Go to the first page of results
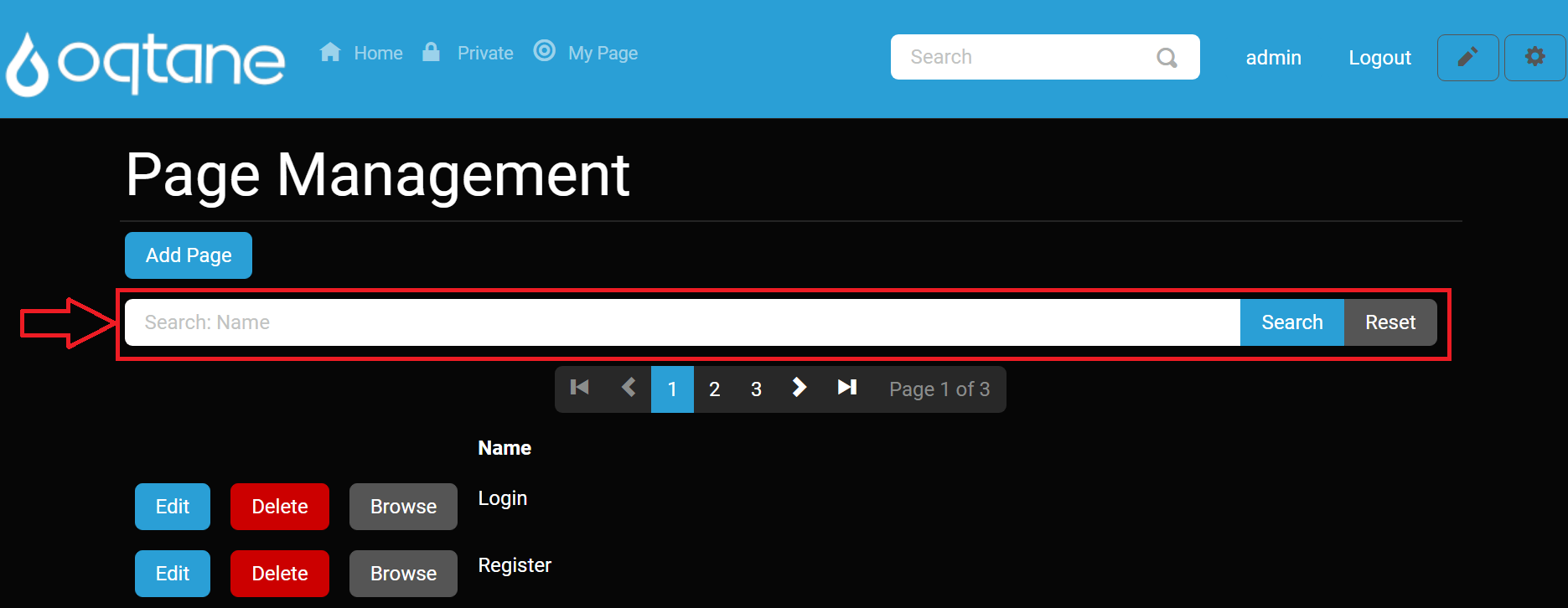Image resolution: width=1568 pixels, height=608 pixels. (x=580, y=388)
